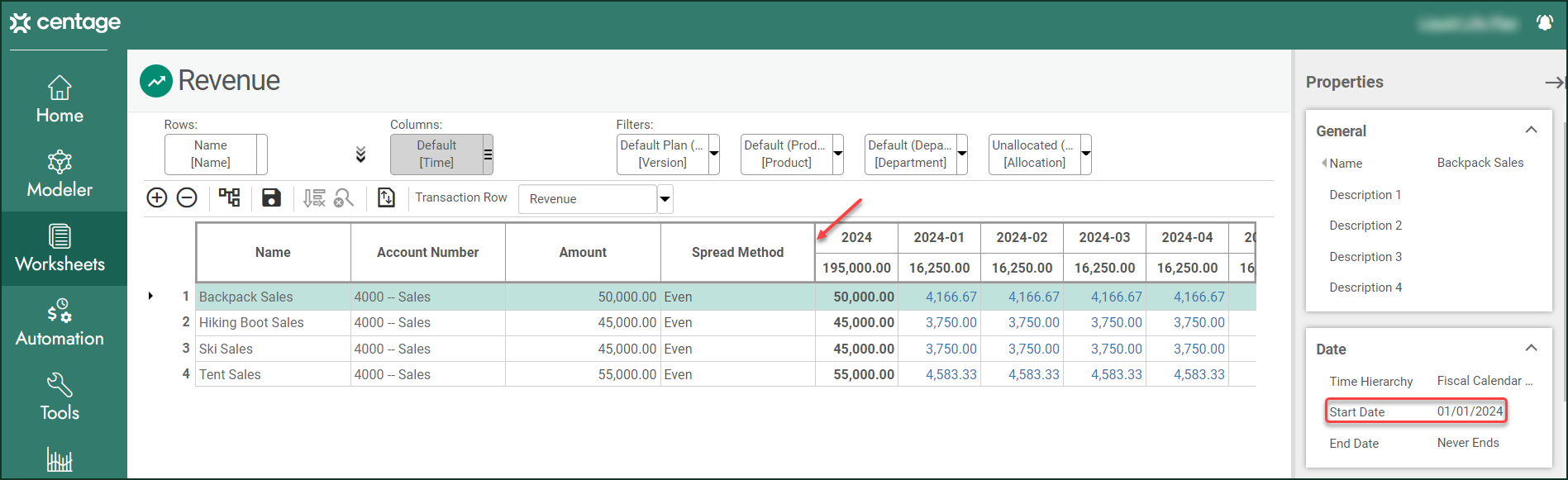The width and height of the screenshot is (1568, 480).
Task: Select the Hiking Boot Sales name cell
Action: (x=274, y=322)
